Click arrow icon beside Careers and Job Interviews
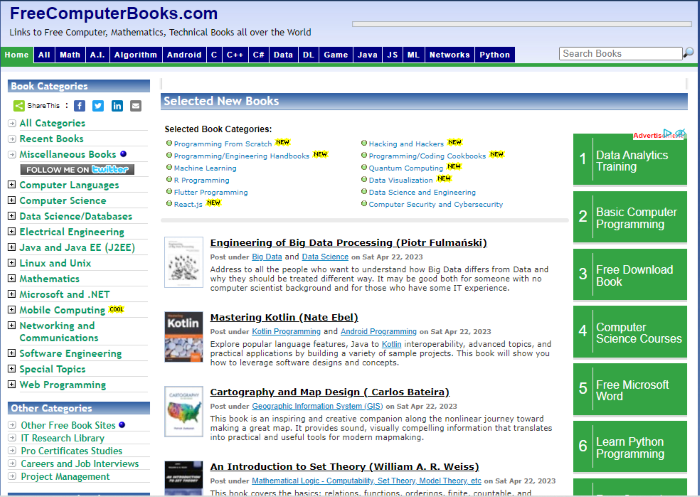 12,464
